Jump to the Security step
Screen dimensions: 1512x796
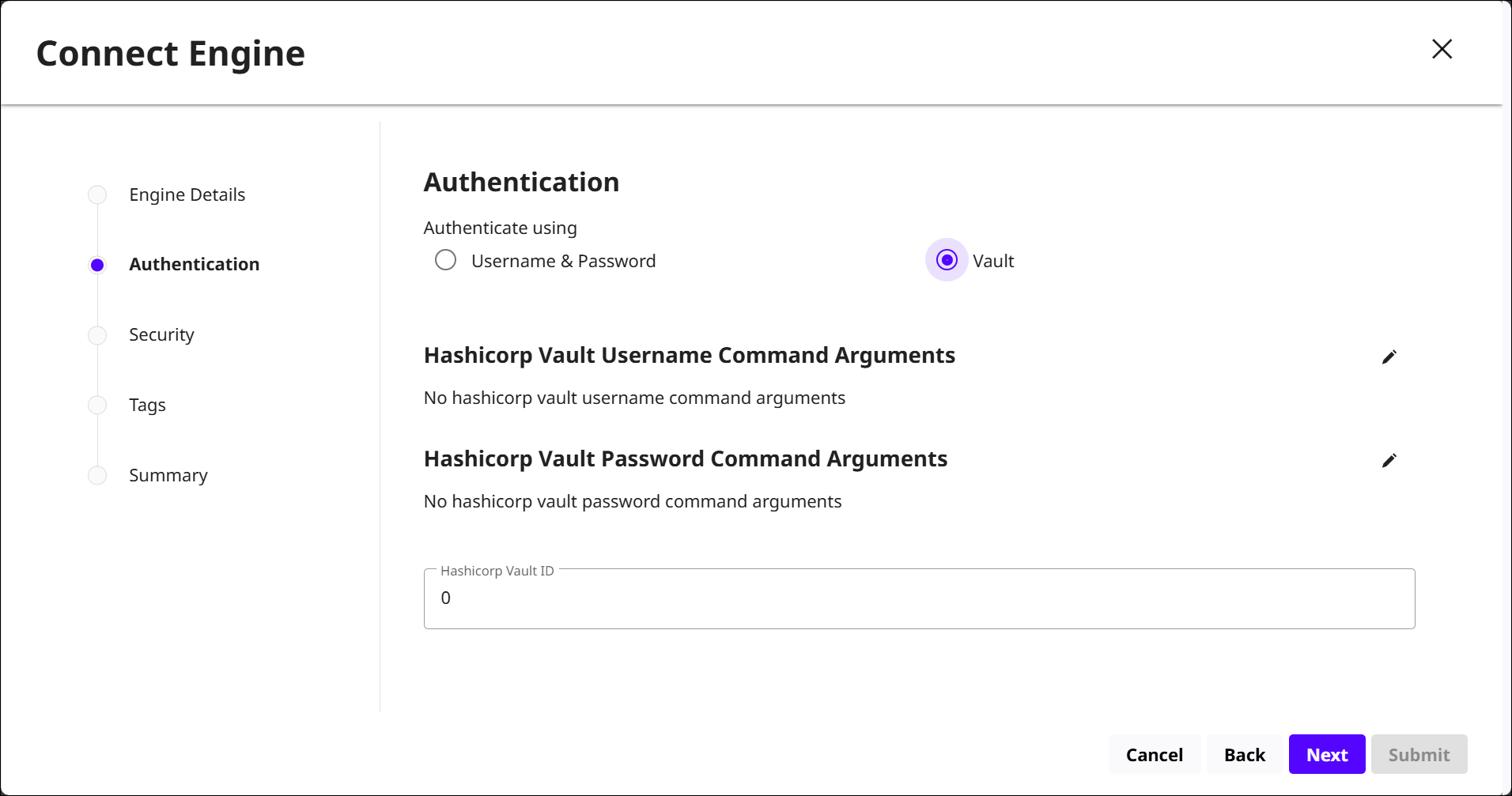[161, 334]
